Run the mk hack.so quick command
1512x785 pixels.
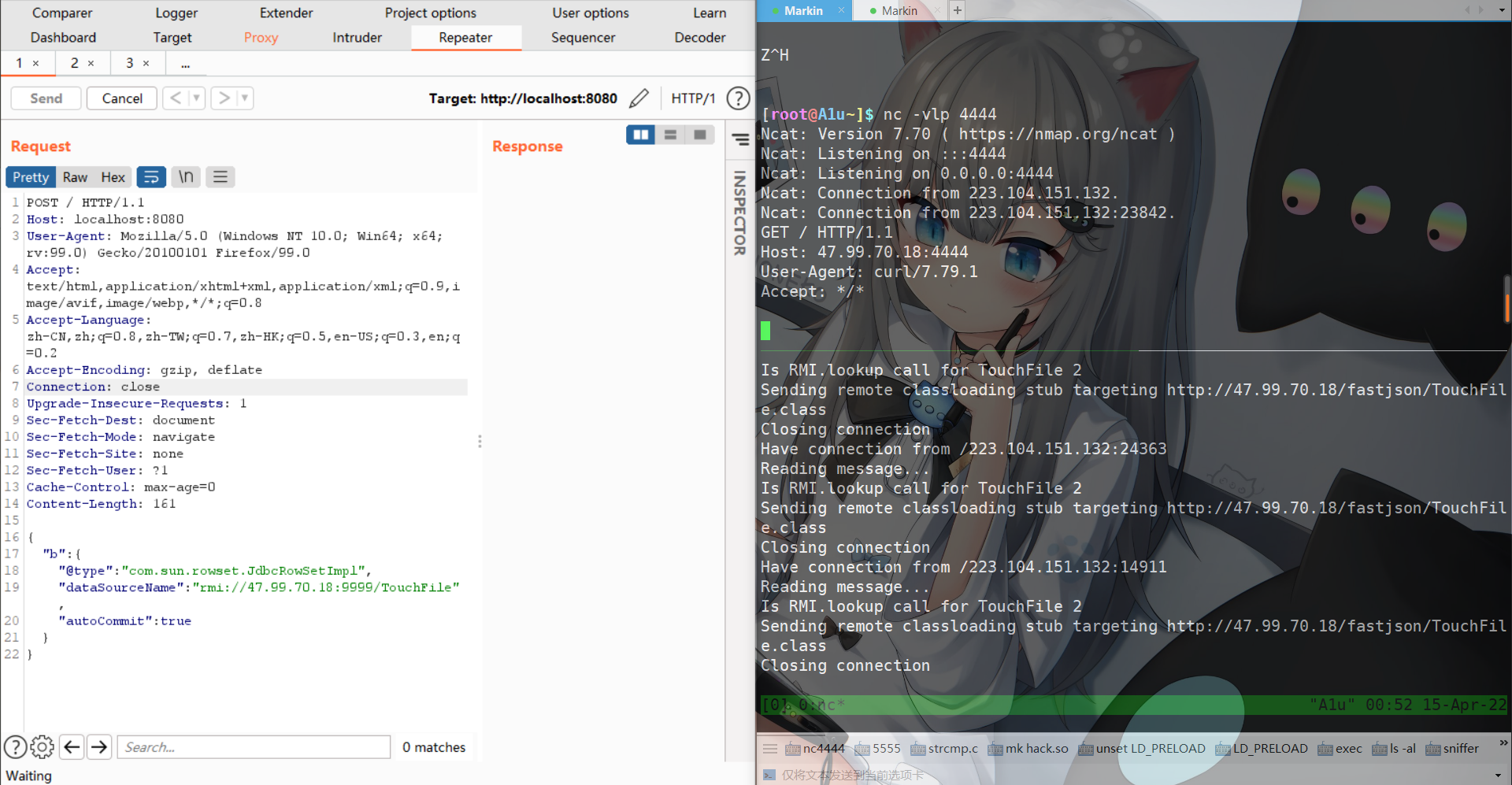(1028, 749)
